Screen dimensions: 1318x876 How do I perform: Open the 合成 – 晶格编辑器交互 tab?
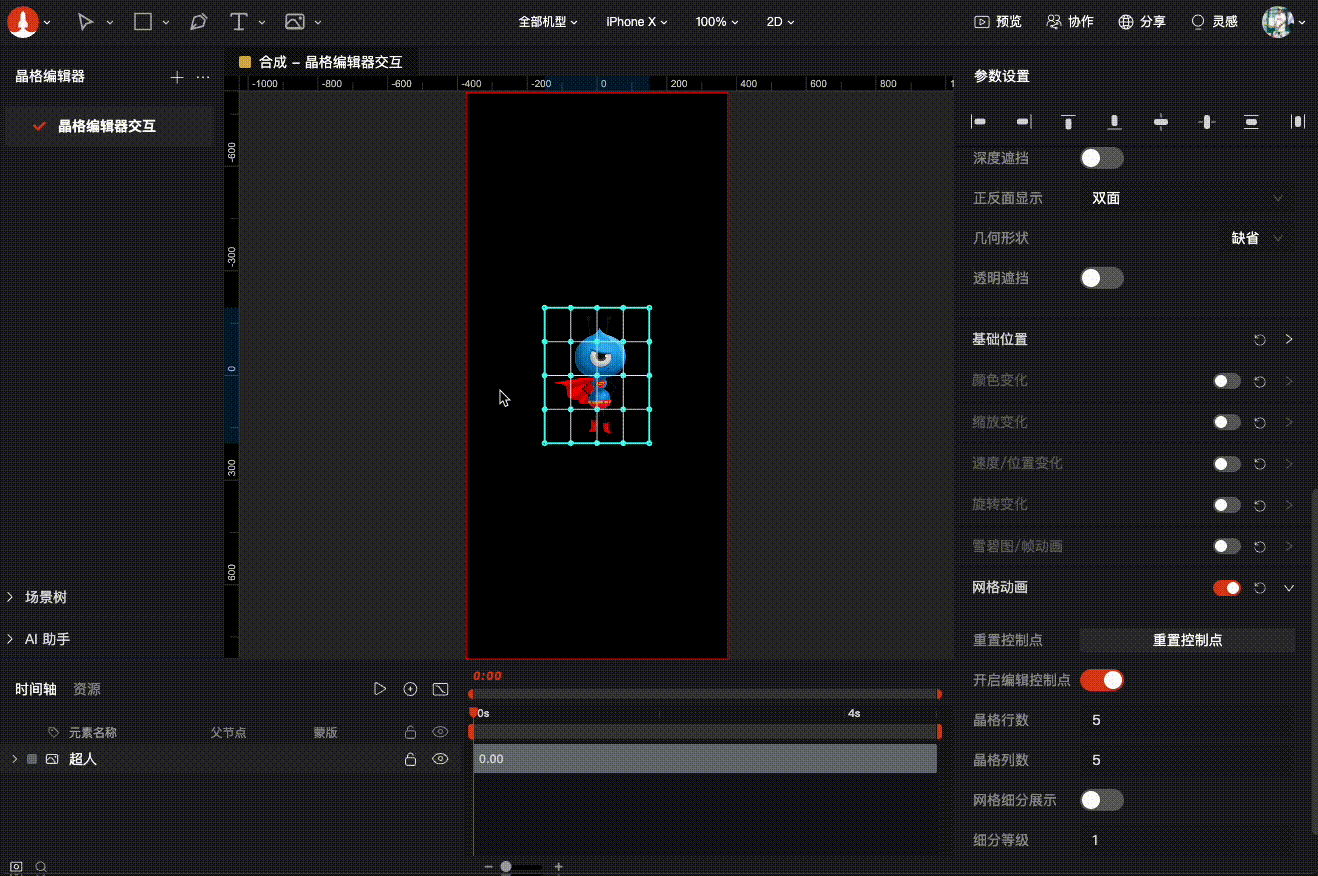330,62
